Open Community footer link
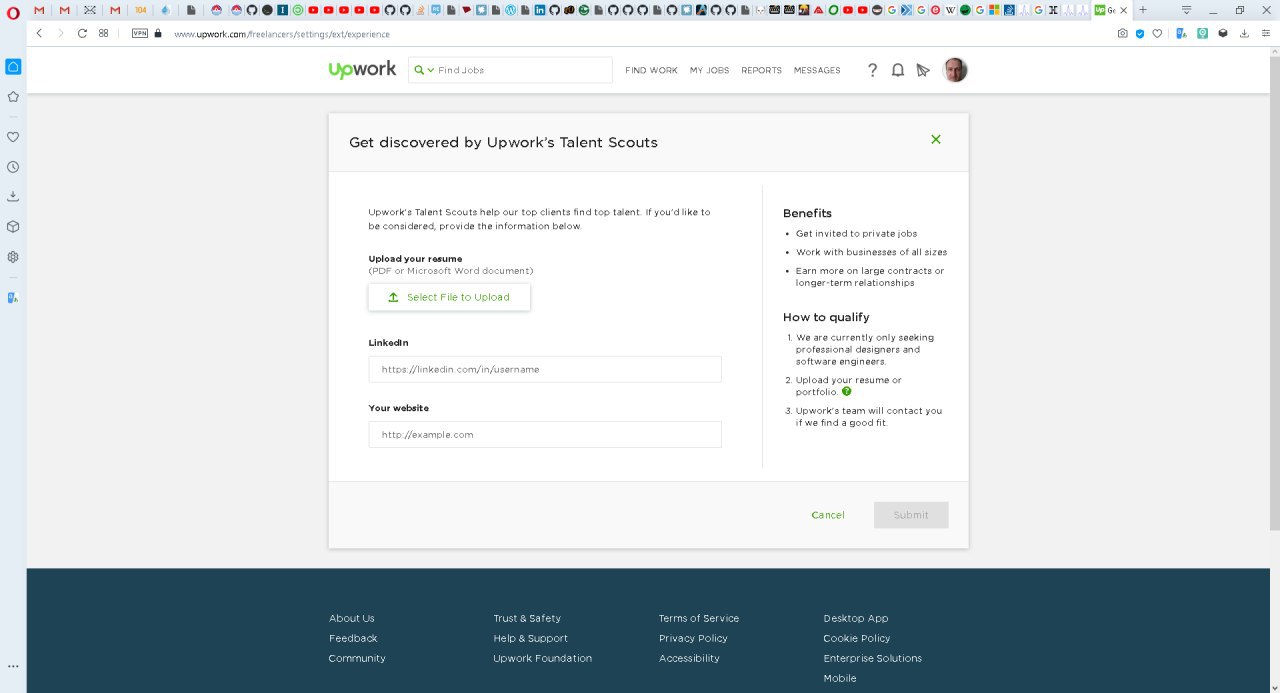Viewport: 1280px width, 693px height. click(x=357, y=658)
